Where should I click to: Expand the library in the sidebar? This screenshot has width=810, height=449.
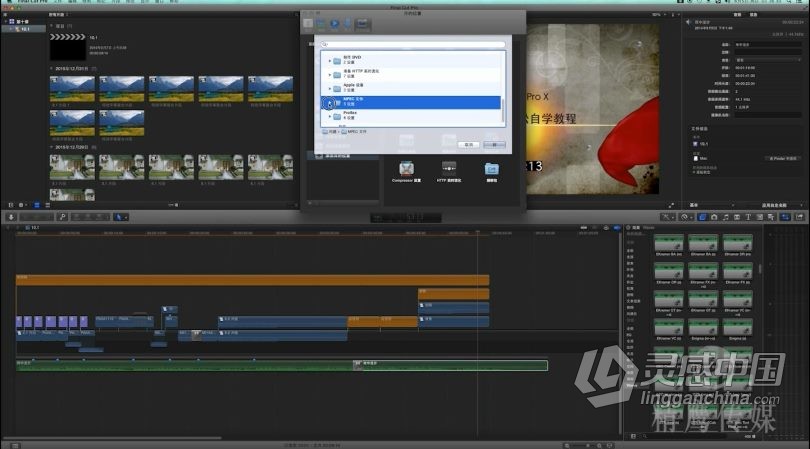coord(6,22)
